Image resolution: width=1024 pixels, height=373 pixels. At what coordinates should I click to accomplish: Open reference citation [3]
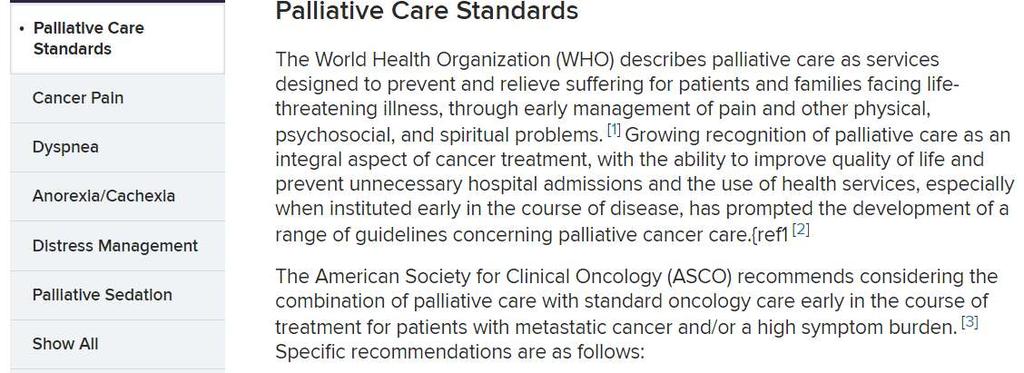969,323
